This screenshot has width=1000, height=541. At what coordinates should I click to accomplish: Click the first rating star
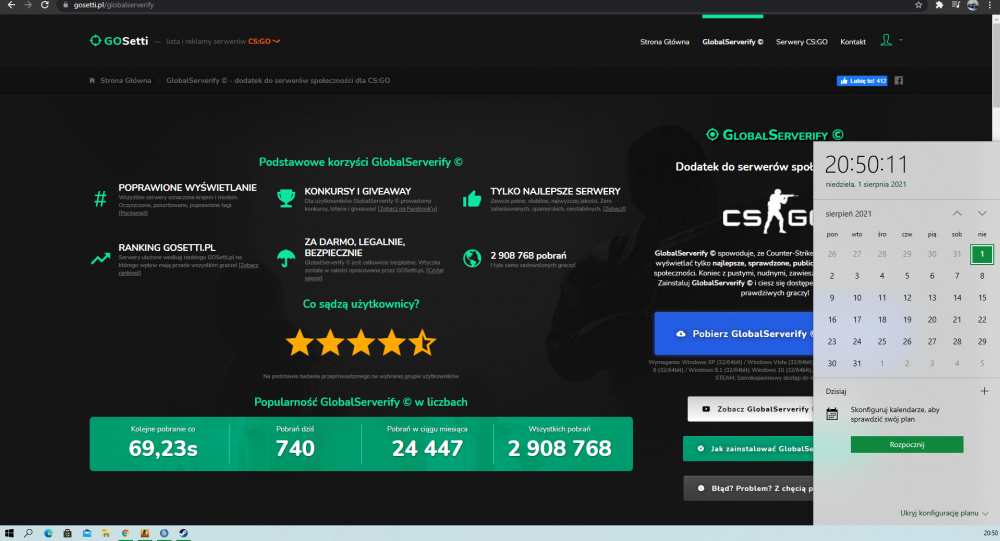[x=300, y=343]
